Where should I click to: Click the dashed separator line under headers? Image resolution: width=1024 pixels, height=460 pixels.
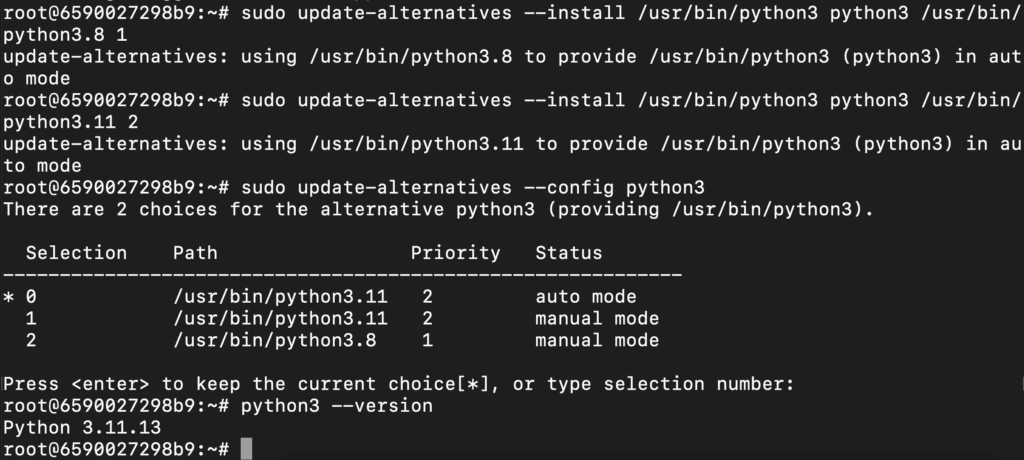pyautogui.click(x=342, y=275)
